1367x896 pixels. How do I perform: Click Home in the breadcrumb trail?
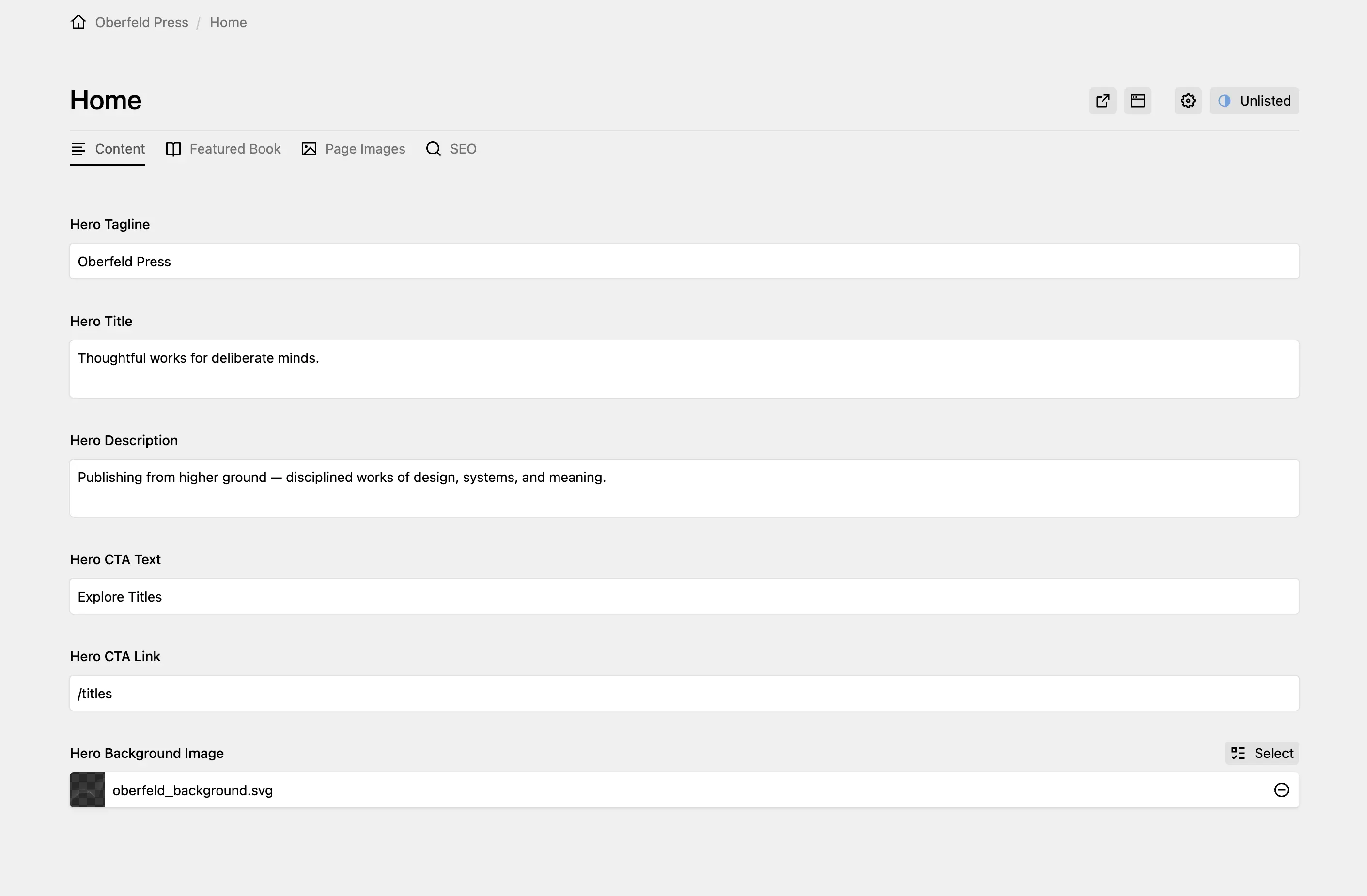pos(228,22)
